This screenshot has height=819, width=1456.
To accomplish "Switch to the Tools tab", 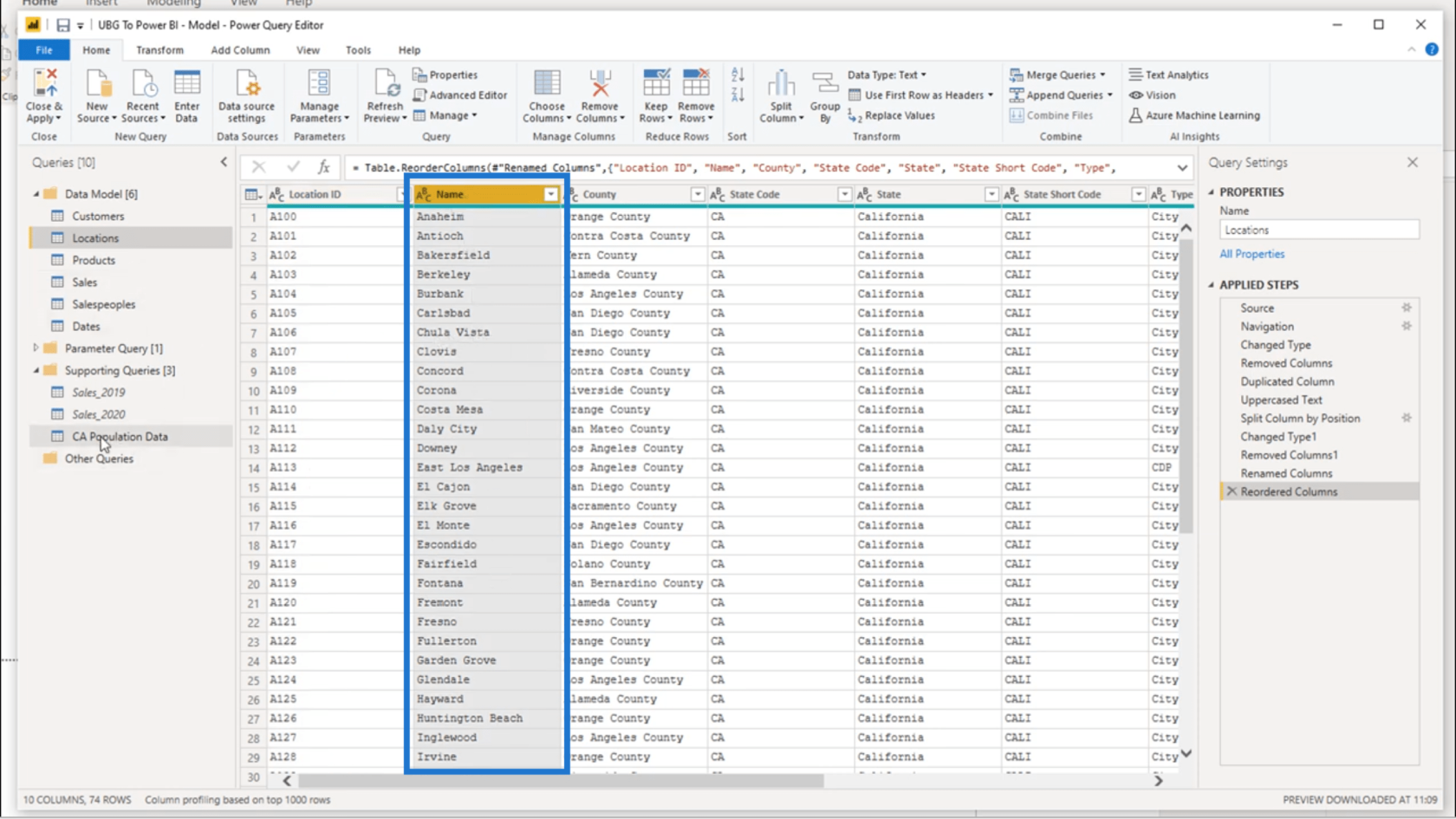I will [x=358, y=50].
